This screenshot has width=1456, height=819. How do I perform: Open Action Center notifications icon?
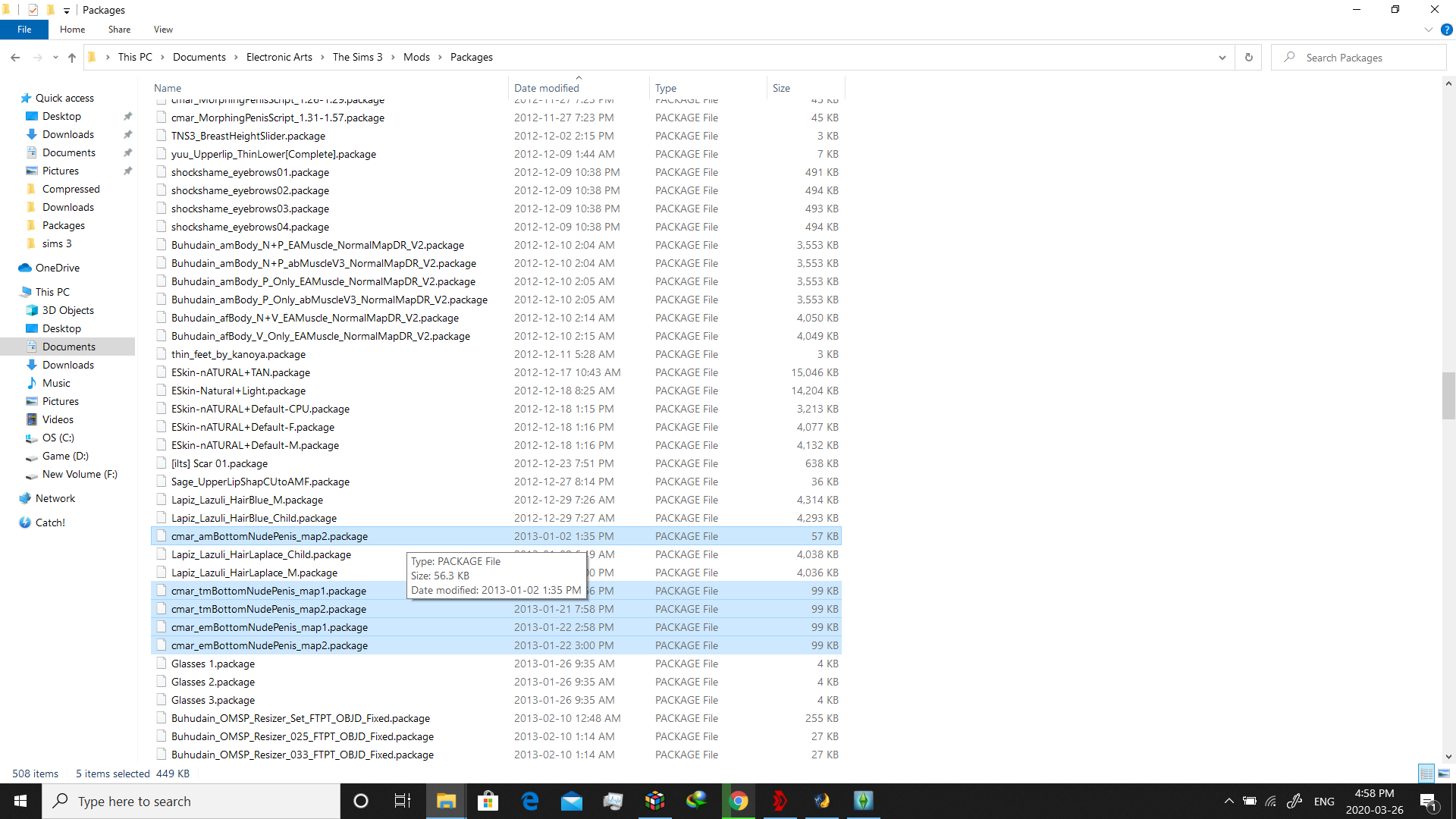1428,802
